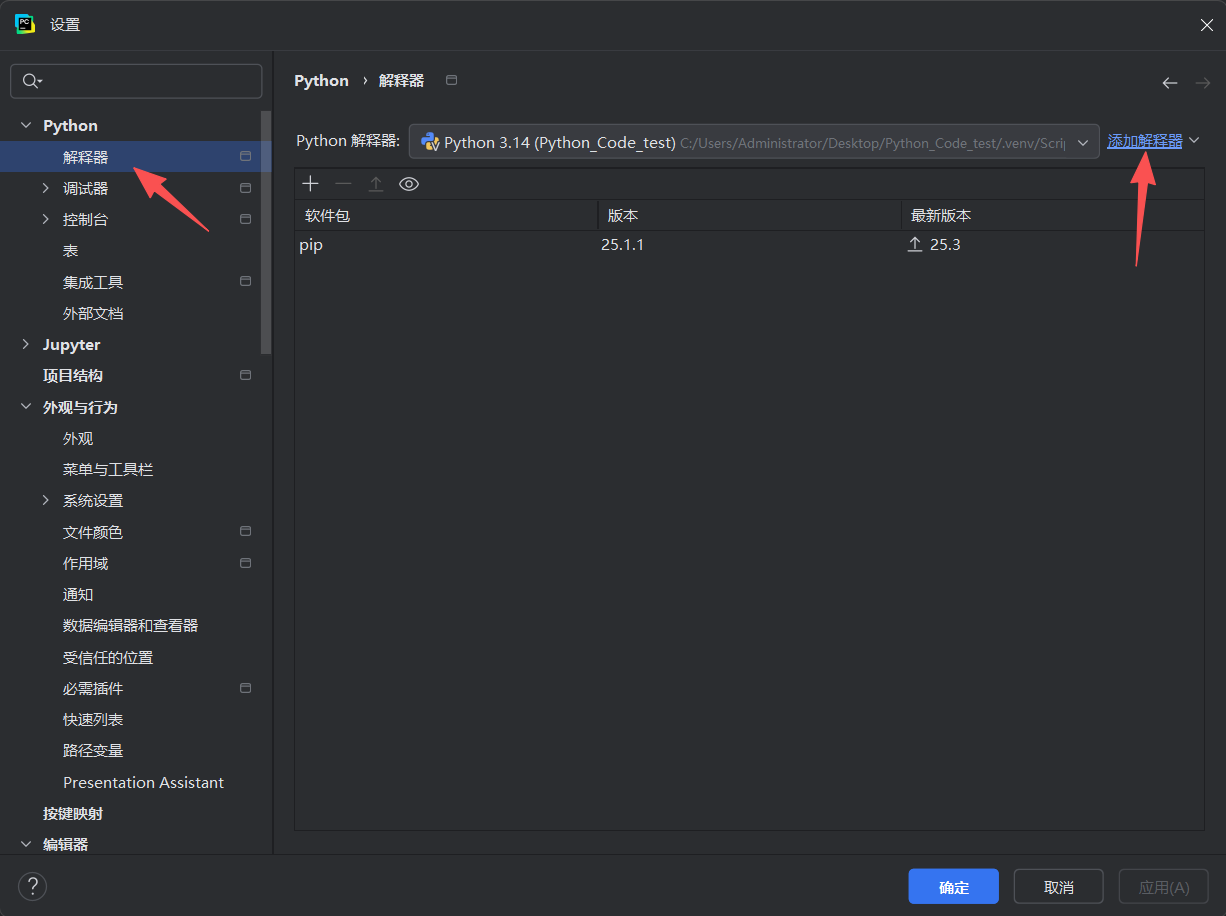Click the plus icon to install package
The height and width of the screenshot is (916, 1226).
311,184
